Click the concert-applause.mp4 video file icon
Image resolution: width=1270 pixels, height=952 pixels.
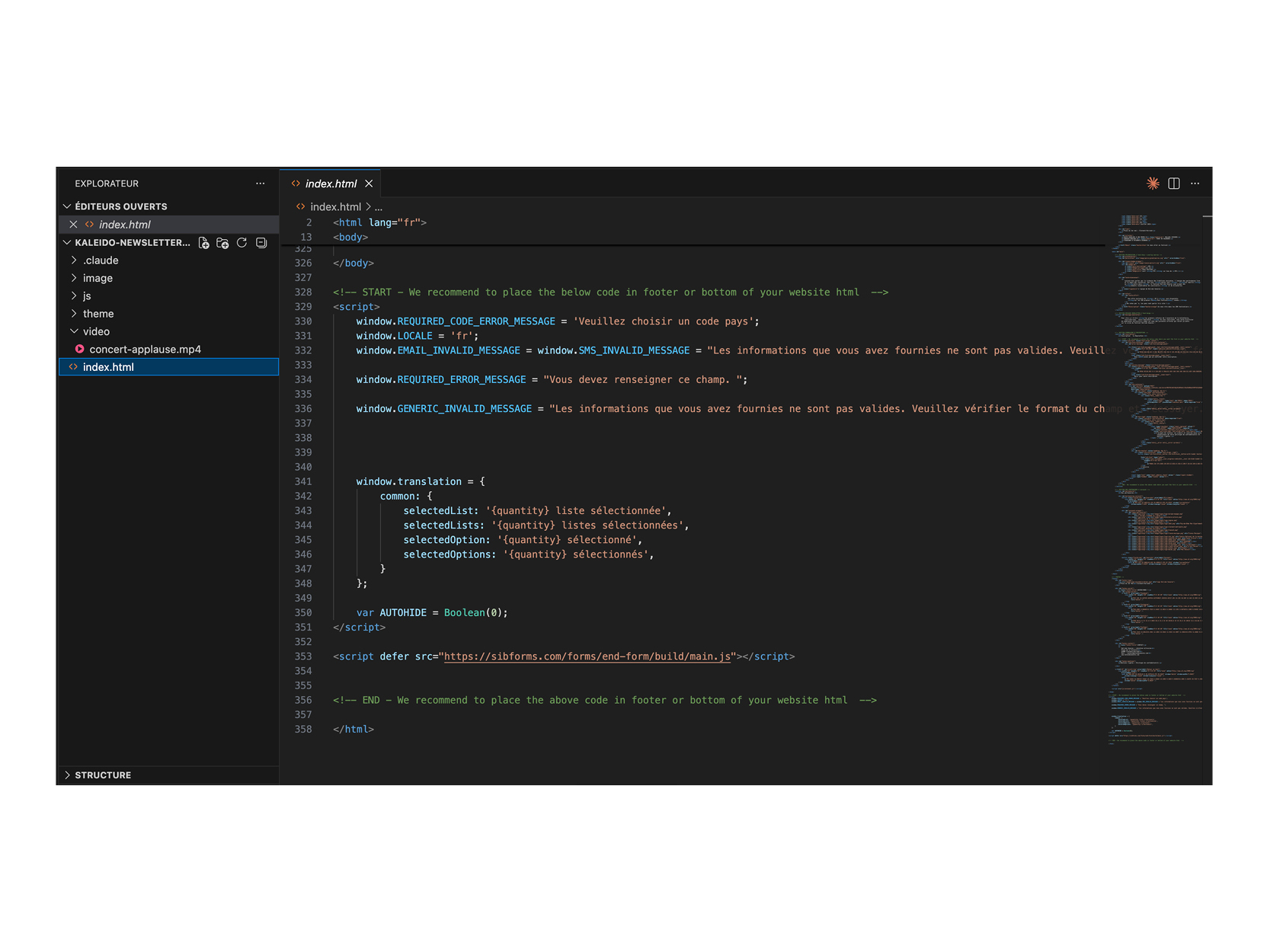(x=79, y=350)
